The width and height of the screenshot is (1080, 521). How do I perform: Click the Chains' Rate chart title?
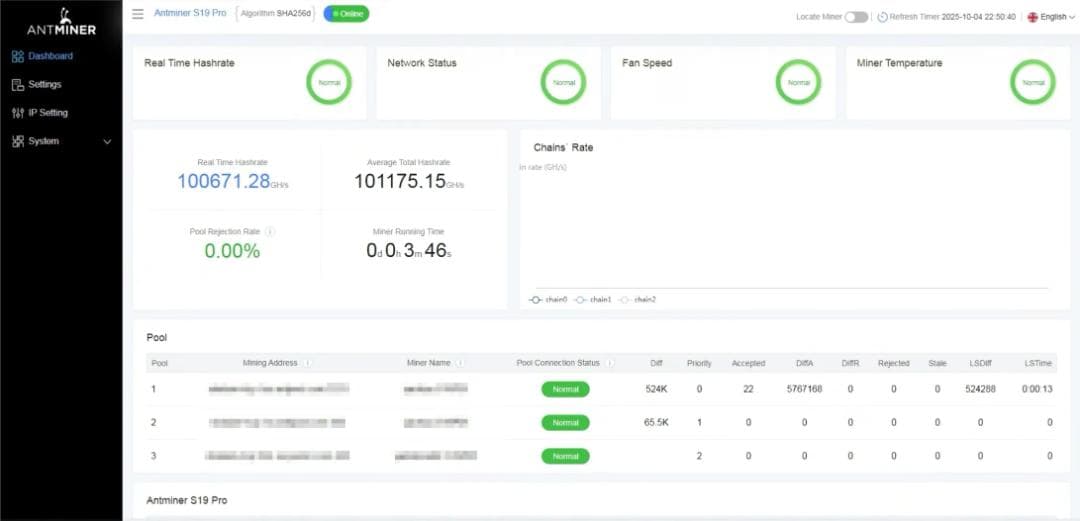pos(563,147)
